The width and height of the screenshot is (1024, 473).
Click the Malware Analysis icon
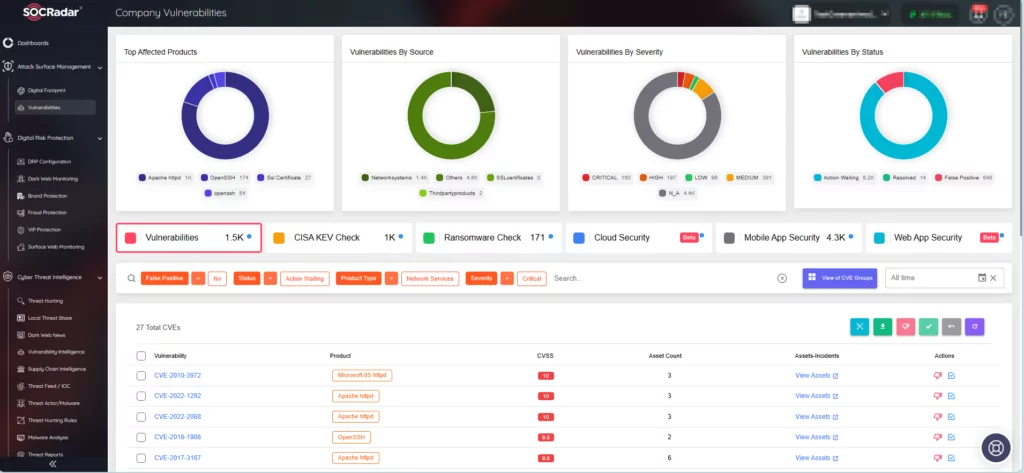pos(22,437)
